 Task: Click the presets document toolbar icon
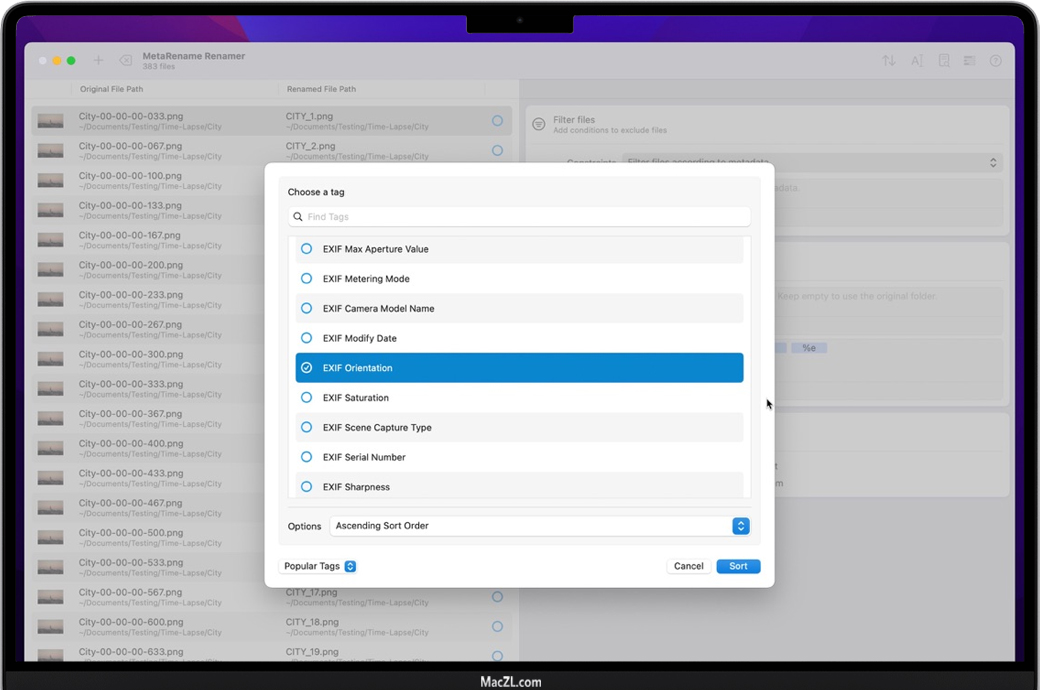coord(943,61)
